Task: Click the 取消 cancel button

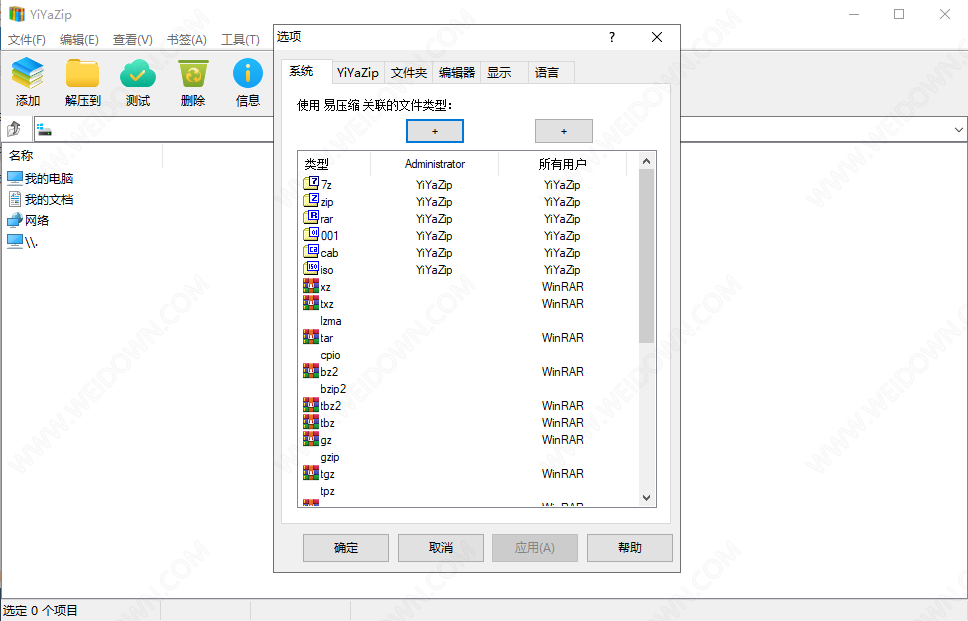Action: (x=441, y=548)
